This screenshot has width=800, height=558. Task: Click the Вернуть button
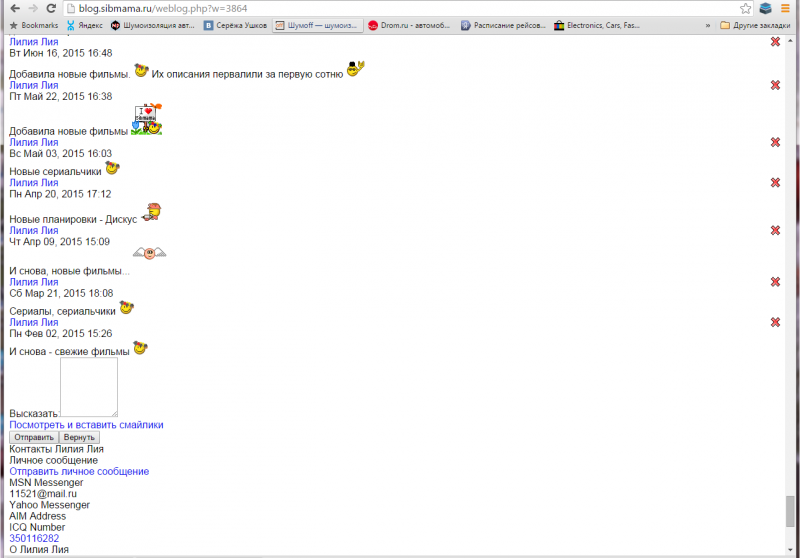click(79, 437)
